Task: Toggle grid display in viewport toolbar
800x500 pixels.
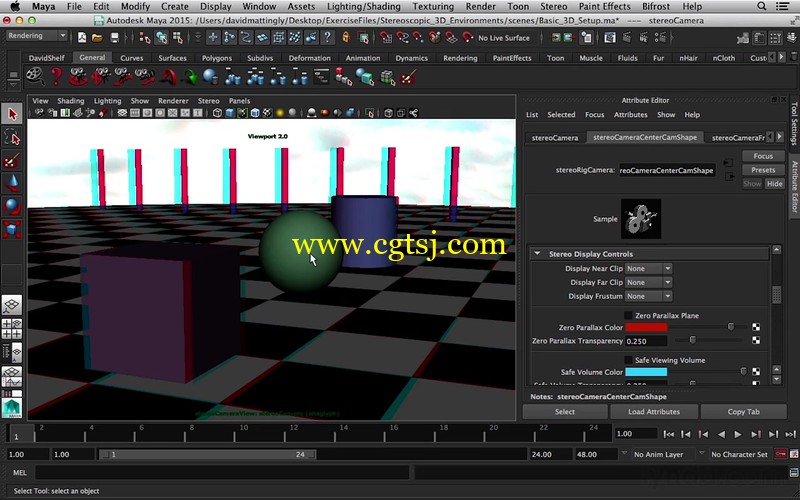Action: (122, 113)
